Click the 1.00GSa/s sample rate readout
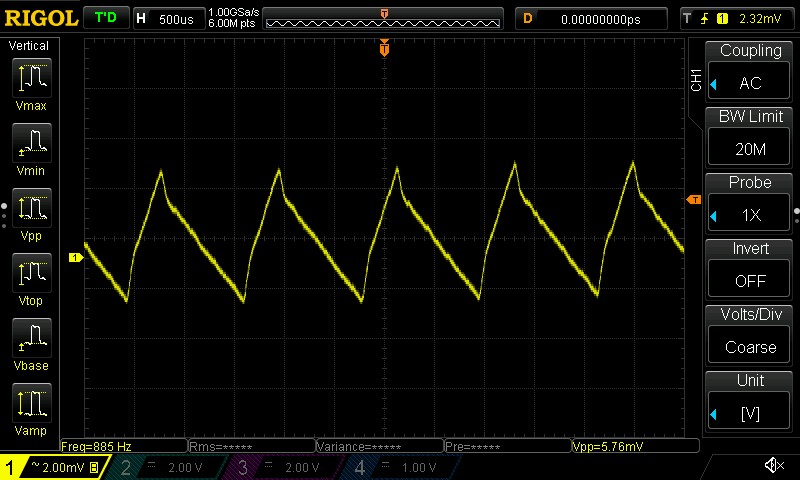Screen dimensions: 800x480 point(234,12)
